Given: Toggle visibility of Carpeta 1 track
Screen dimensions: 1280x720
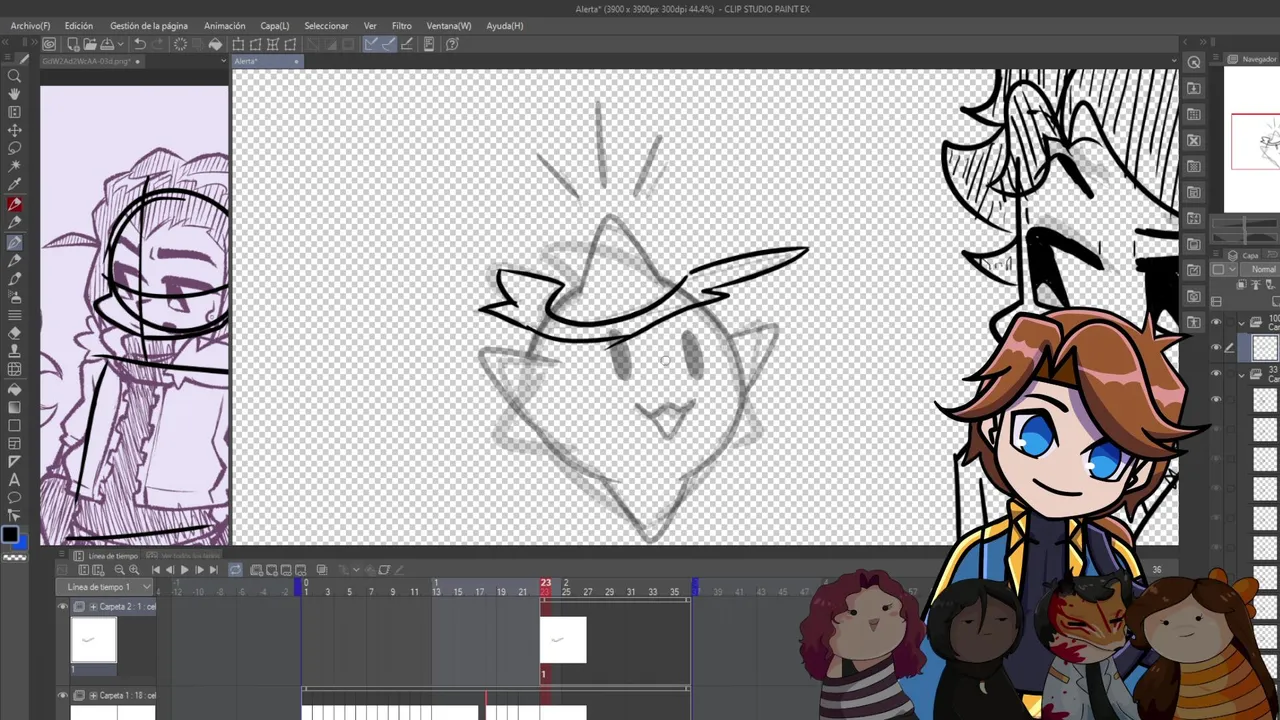Looking at the screenshot, I should point(63,695).
